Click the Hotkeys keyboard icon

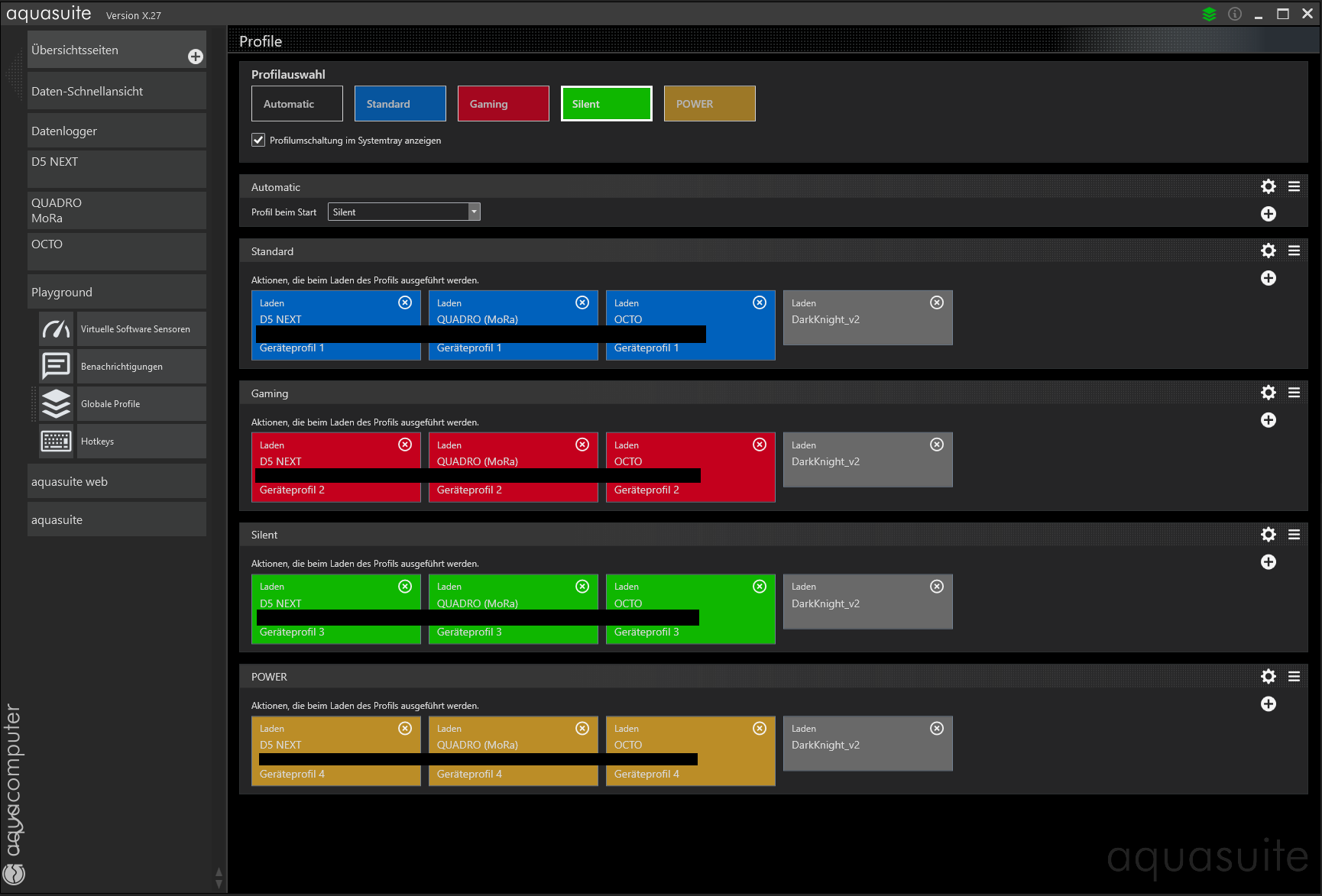point(56,442)
